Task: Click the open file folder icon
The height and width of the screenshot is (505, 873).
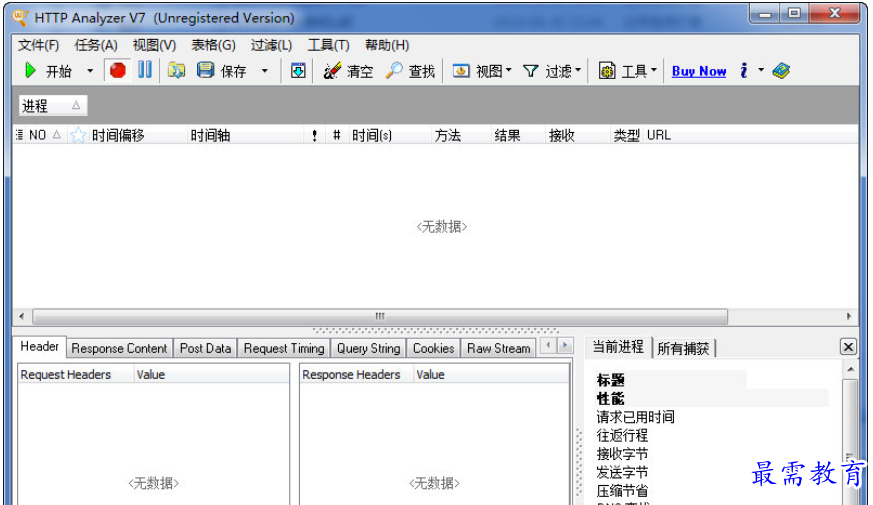Action: (176, 71)
